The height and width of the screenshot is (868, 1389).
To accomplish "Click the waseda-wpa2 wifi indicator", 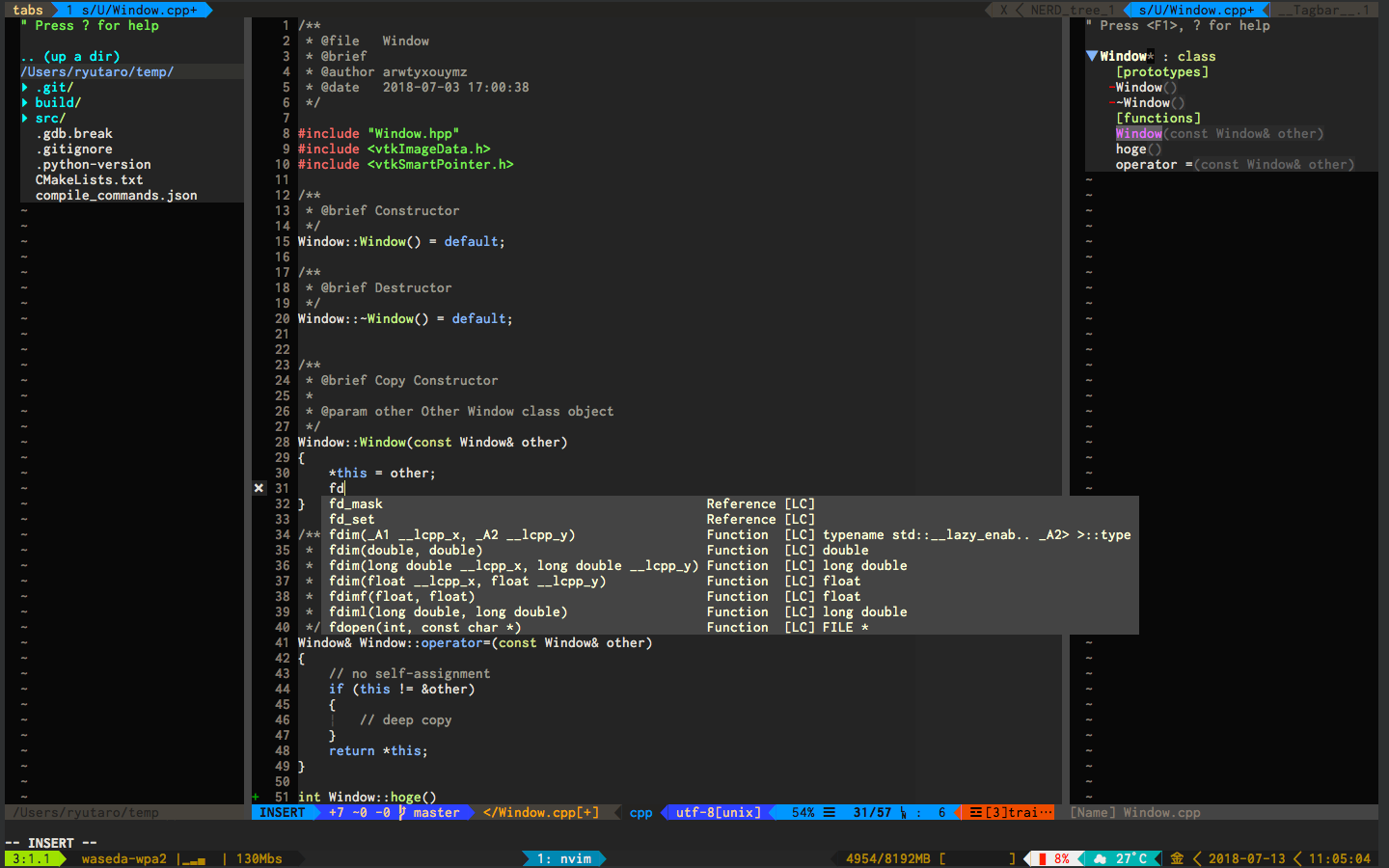I will [x=123, y=858].
